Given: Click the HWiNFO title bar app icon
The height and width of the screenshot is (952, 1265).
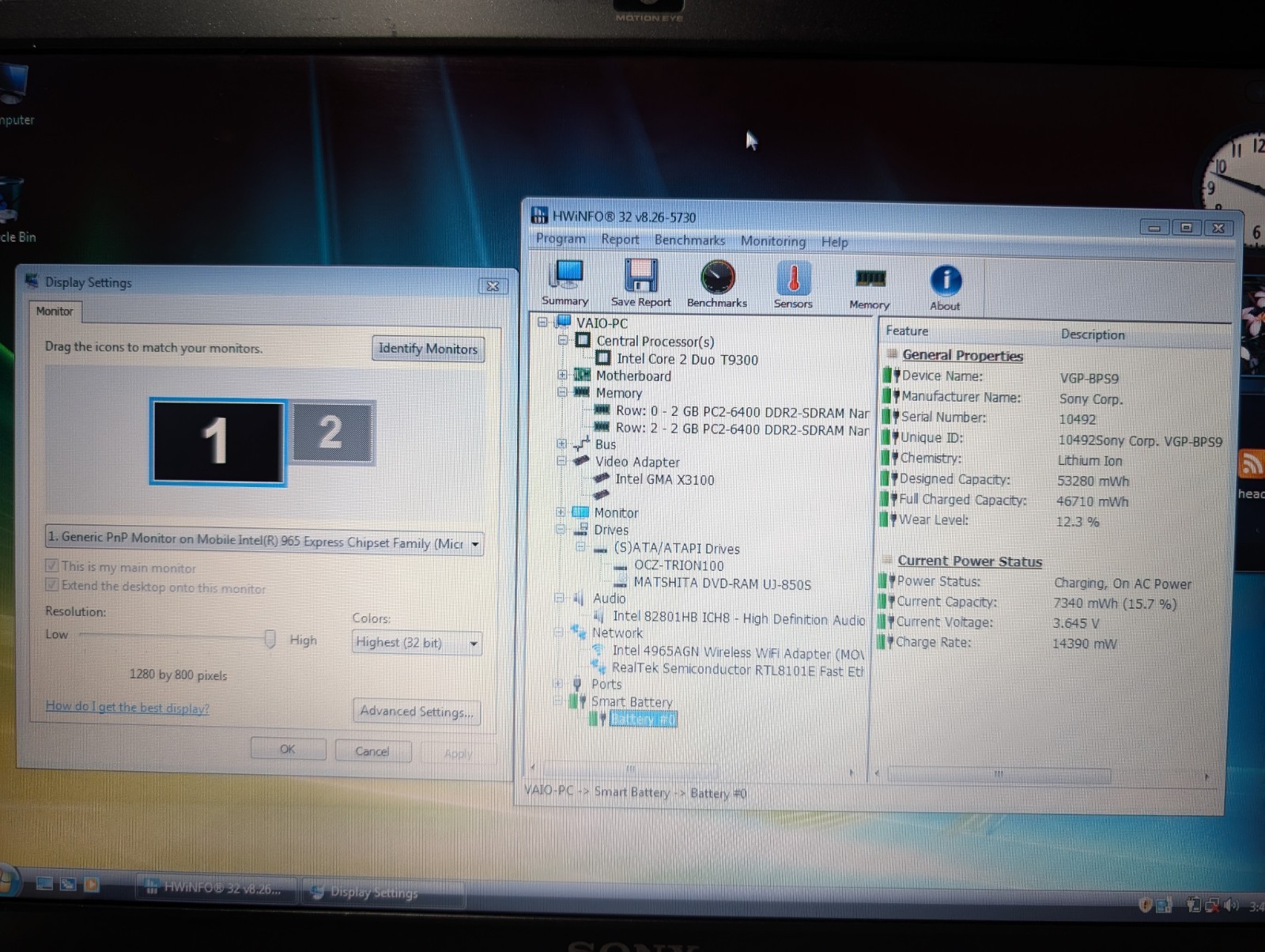Looking at the screenshot, I should tap(539, 215).
